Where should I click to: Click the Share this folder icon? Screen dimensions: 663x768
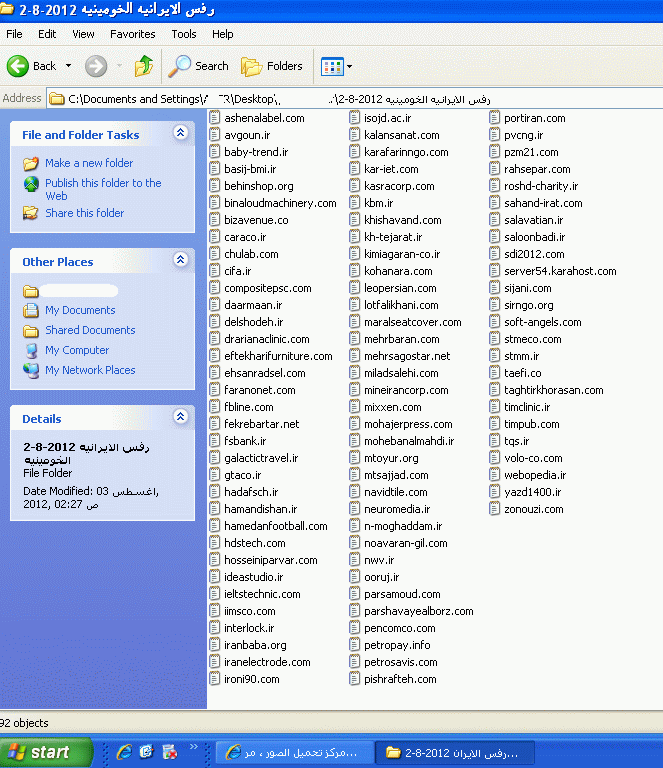[31, 213]
